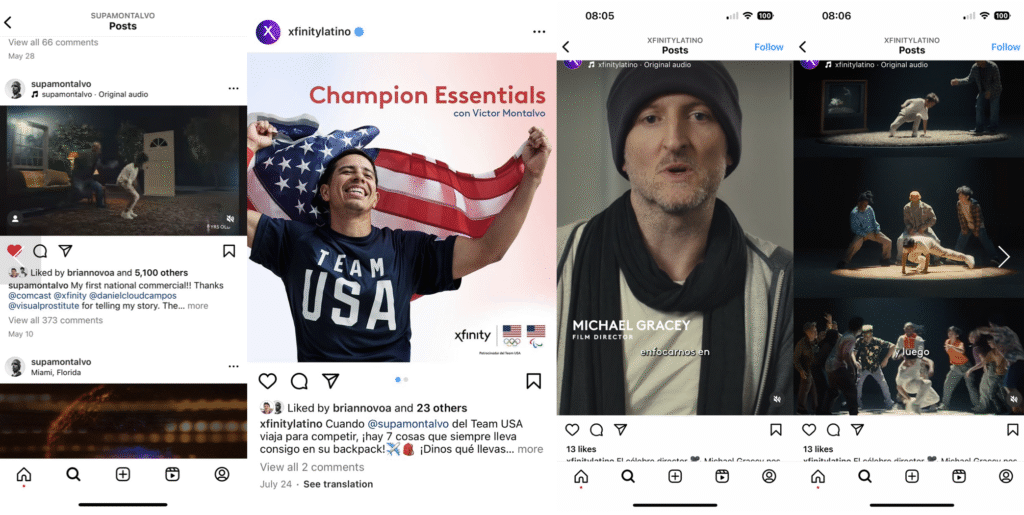1024x515 pixels.
Task: Open options for supamontalvo Miami, Florida post
Action: pos(233,366)
